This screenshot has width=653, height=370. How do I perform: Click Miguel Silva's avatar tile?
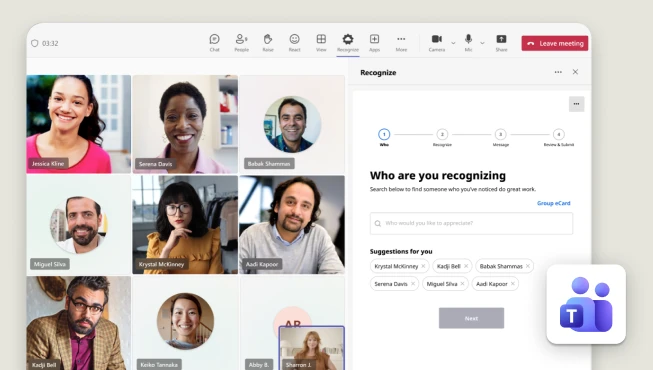(x=79, y=225)
